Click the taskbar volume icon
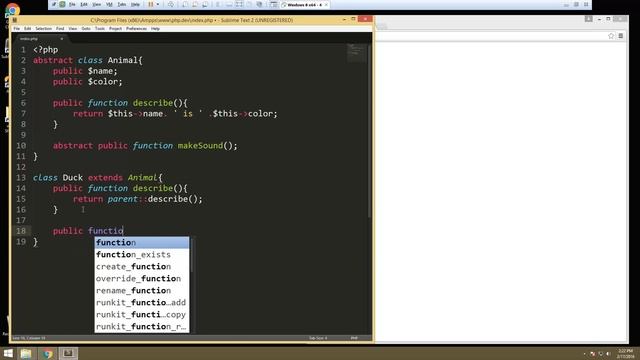Image resolution: width=640 pixels, height=360 pixels. [x=609, y=354]
